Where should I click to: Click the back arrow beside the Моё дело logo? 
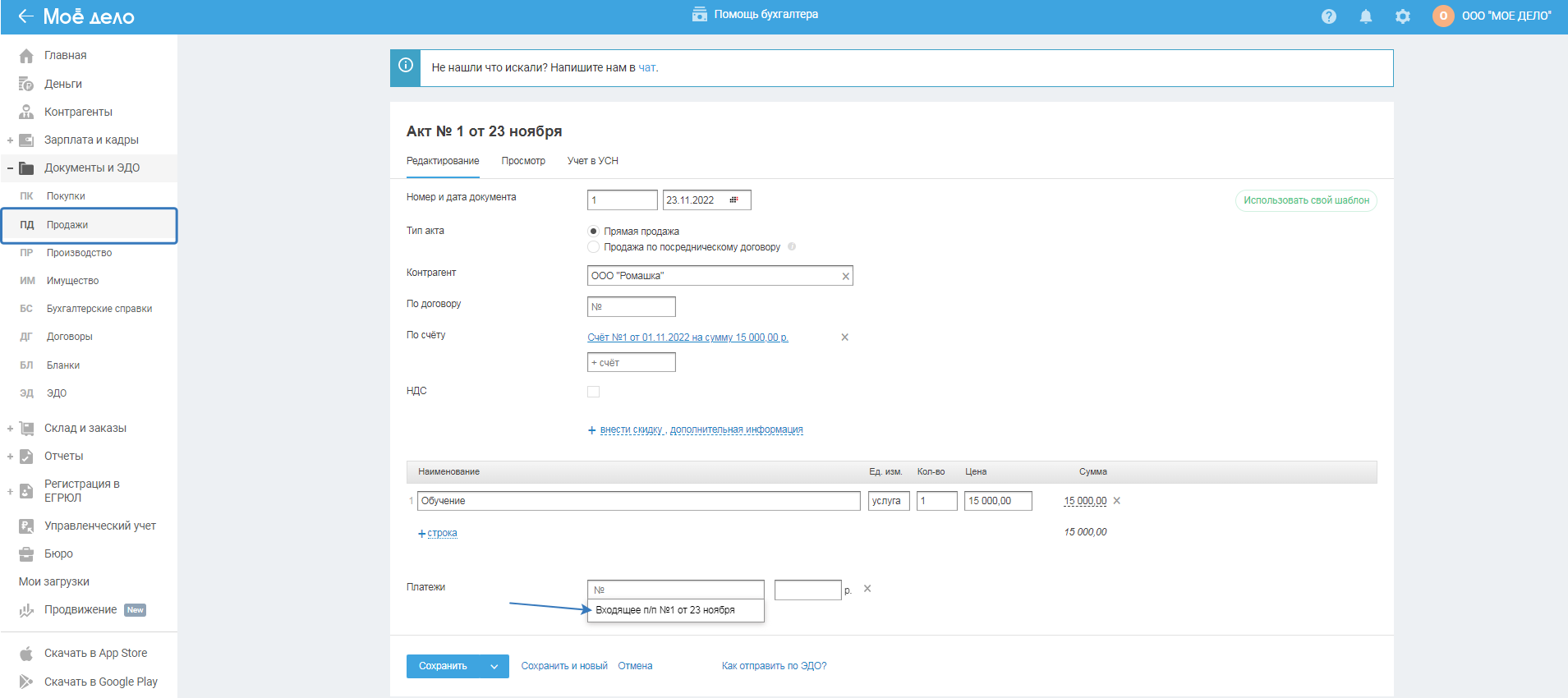pyautogui.click(x=25, y=16)
